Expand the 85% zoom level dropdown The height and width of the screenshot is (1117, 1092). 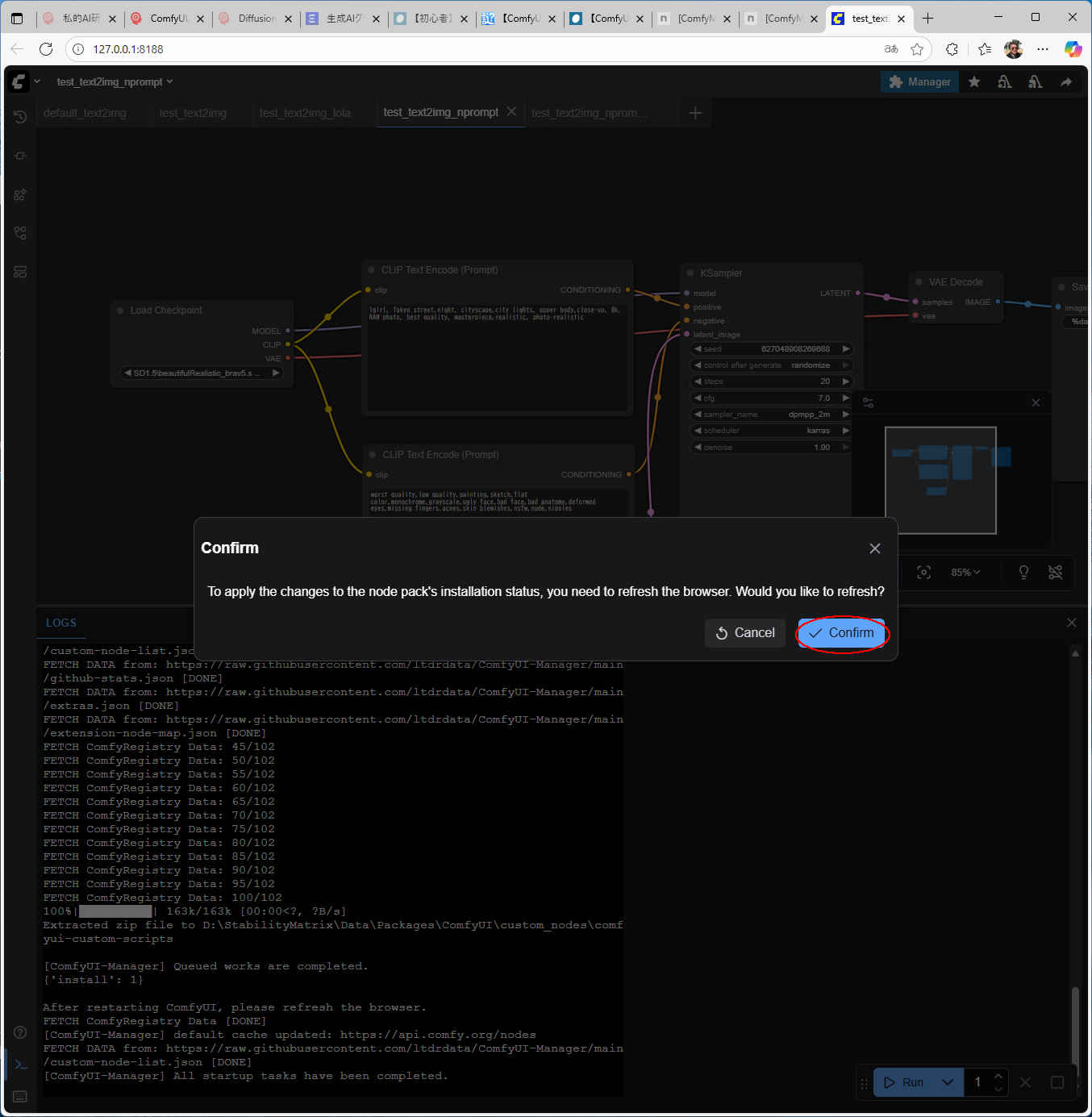(x=965, y=572)
